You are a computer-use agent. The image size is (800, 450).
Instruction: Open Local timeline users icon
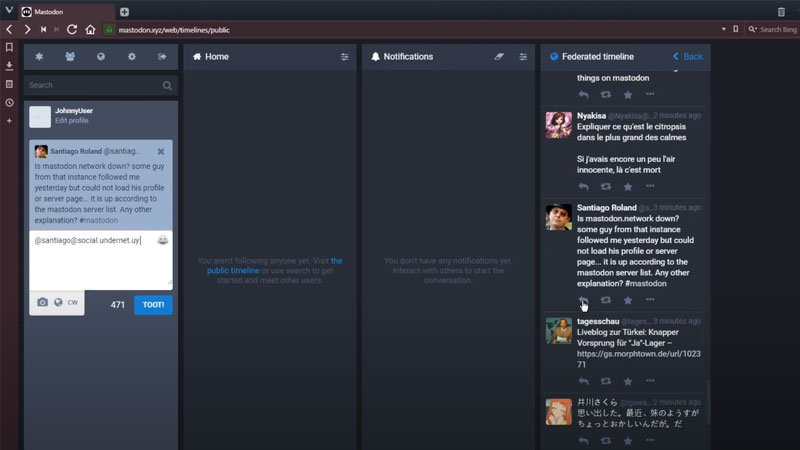(70, 57)
